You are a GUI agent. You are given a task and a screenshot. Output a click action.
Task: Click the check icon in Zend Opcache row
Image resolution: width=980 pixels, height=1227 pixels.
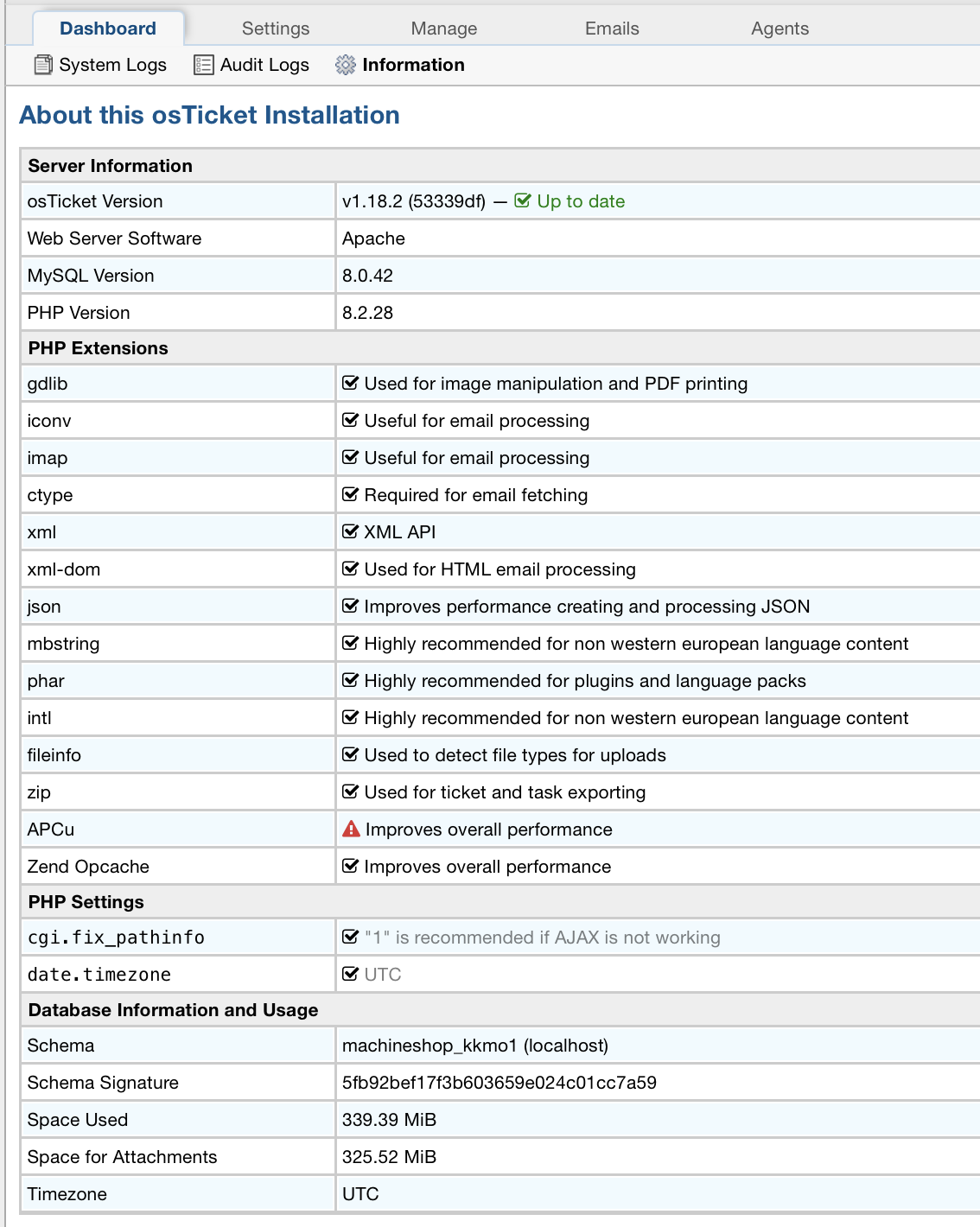(x=350, y=866)
